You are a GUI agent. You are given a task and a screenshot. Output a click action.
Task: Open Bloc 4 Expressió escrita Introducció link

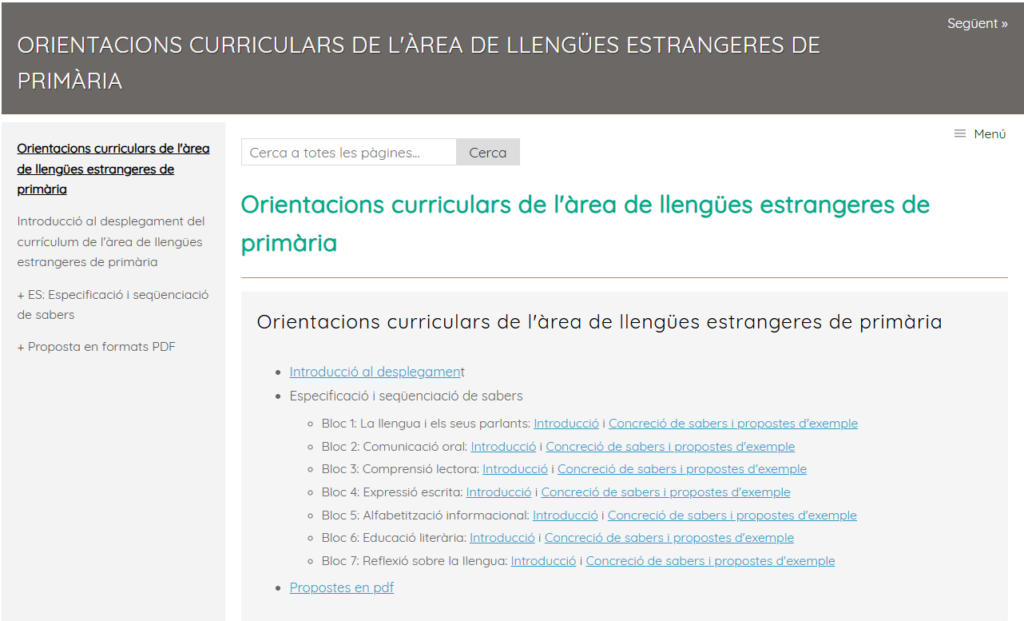[x=498, y=492]
